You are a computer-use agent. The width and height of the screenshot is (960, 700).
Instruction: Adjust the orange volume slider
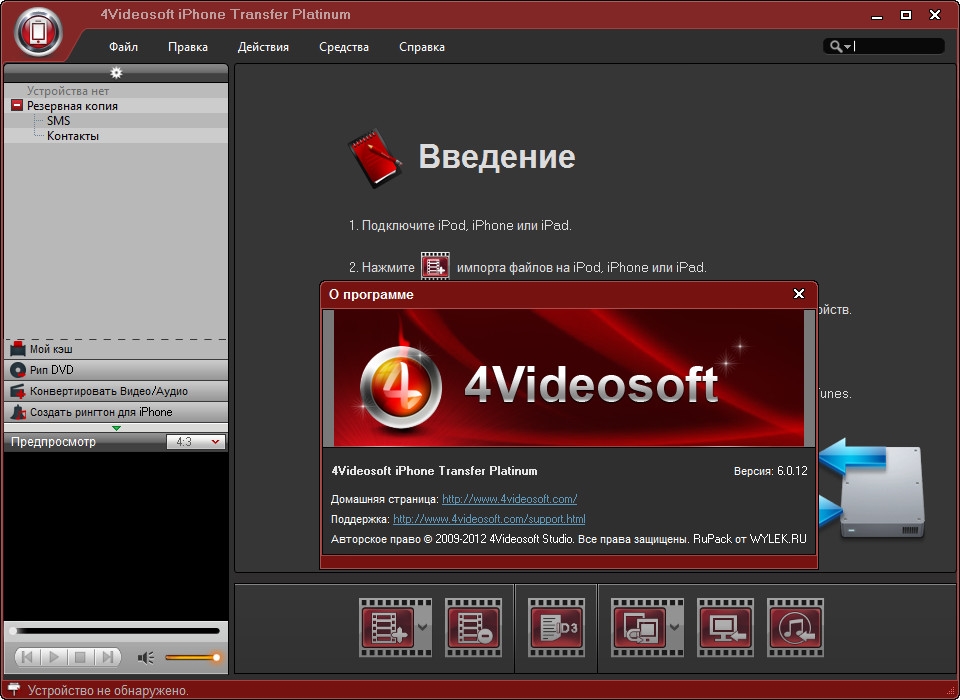point(192,658)
